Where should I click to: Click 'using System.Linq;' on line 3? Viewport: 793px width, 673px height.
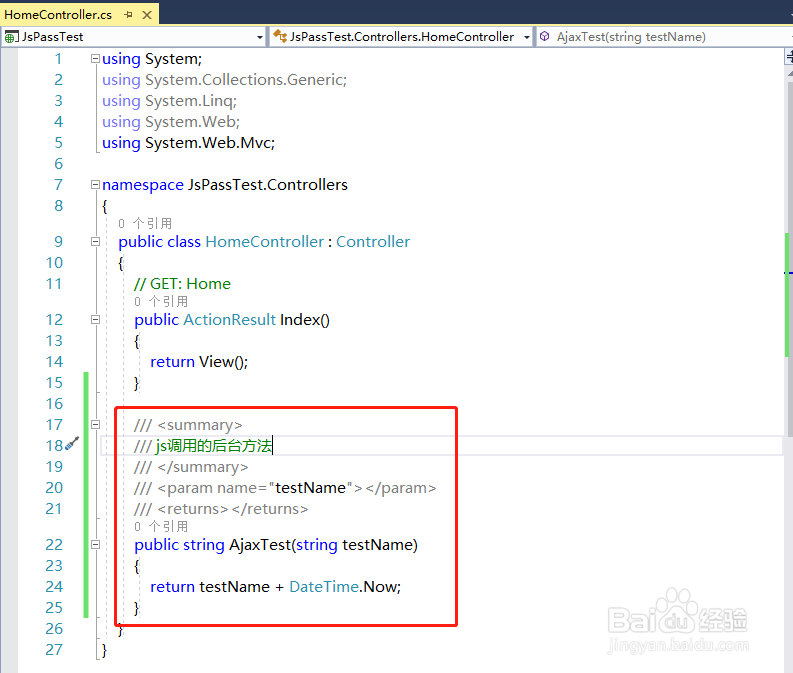coord(169,101)
